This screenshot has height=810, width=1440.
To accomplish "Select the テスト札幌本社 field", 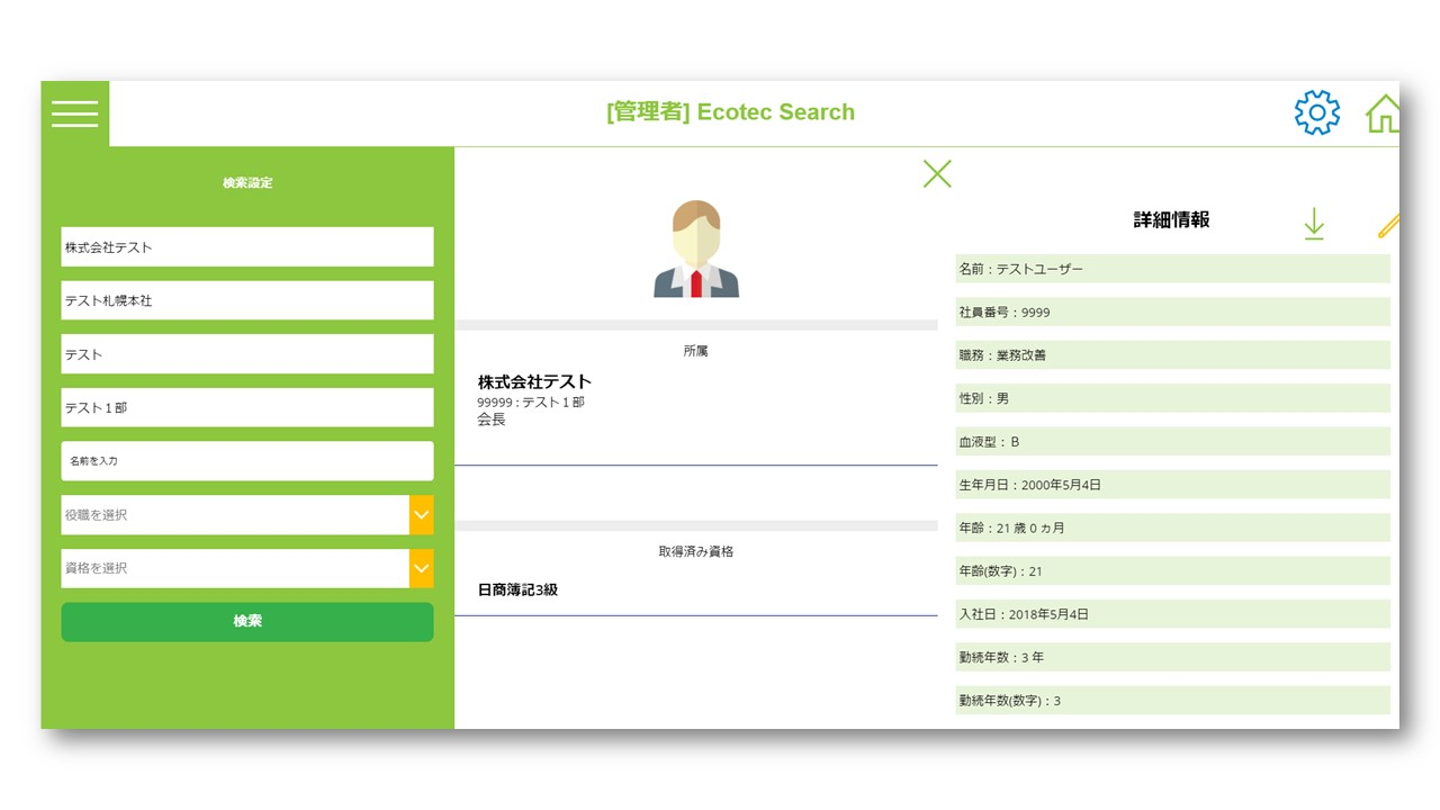I will point(247,300).
